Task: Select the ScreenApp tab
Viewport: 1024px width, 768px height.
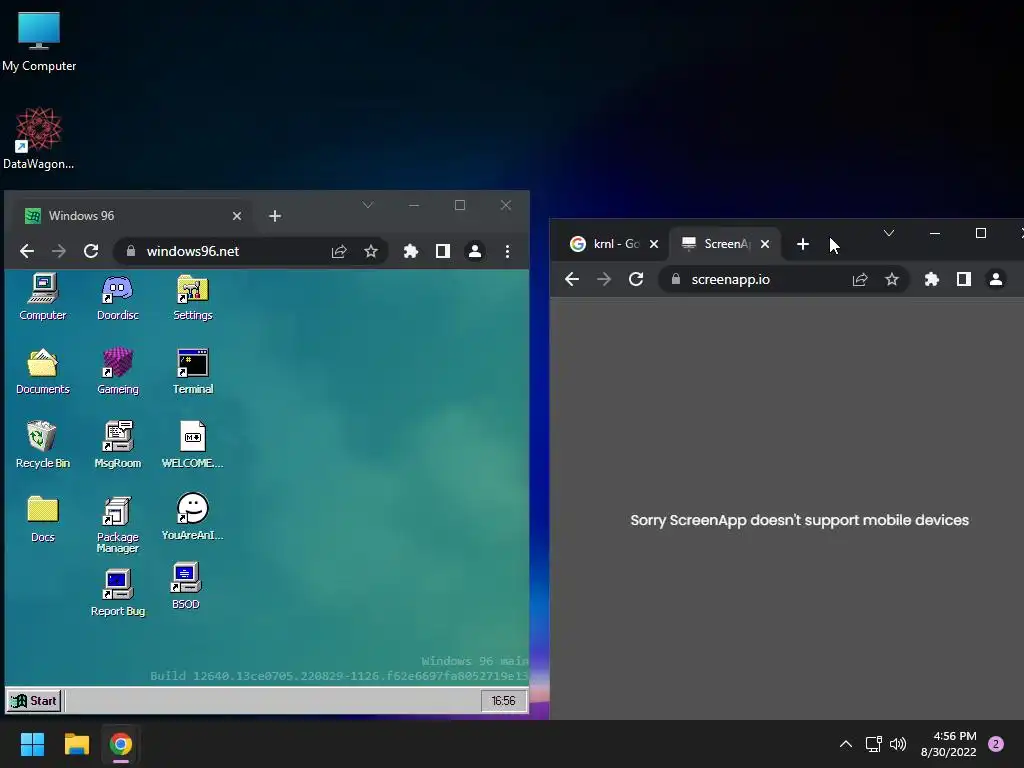Action: tap(725, 244)
